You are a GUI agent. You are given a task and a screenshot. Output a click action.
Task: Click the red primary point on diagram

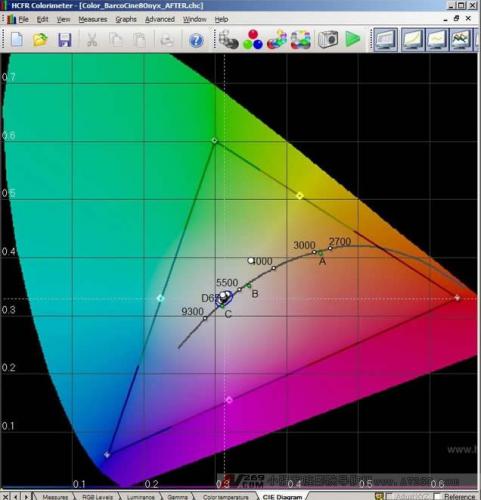coord(457,298)
